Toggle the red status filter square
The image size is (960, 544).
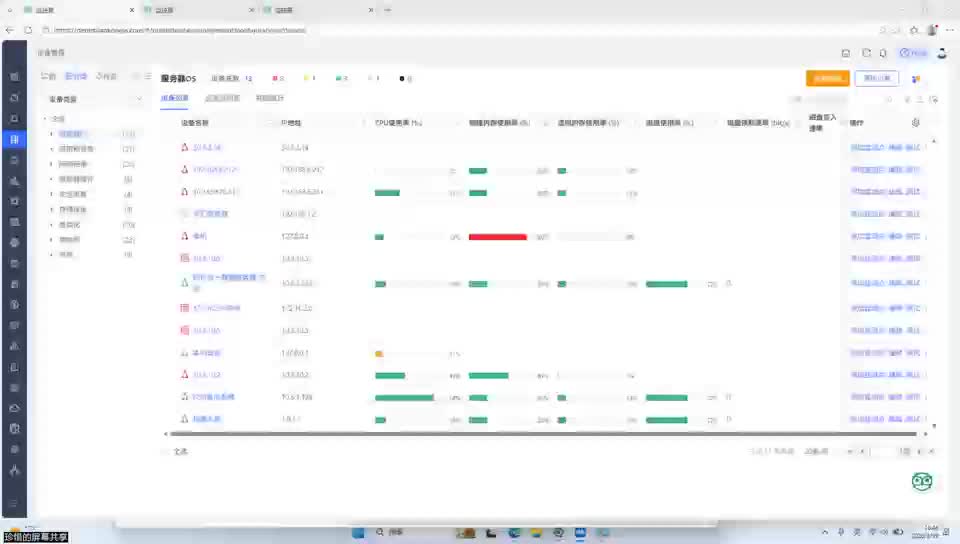pos(275,78)
